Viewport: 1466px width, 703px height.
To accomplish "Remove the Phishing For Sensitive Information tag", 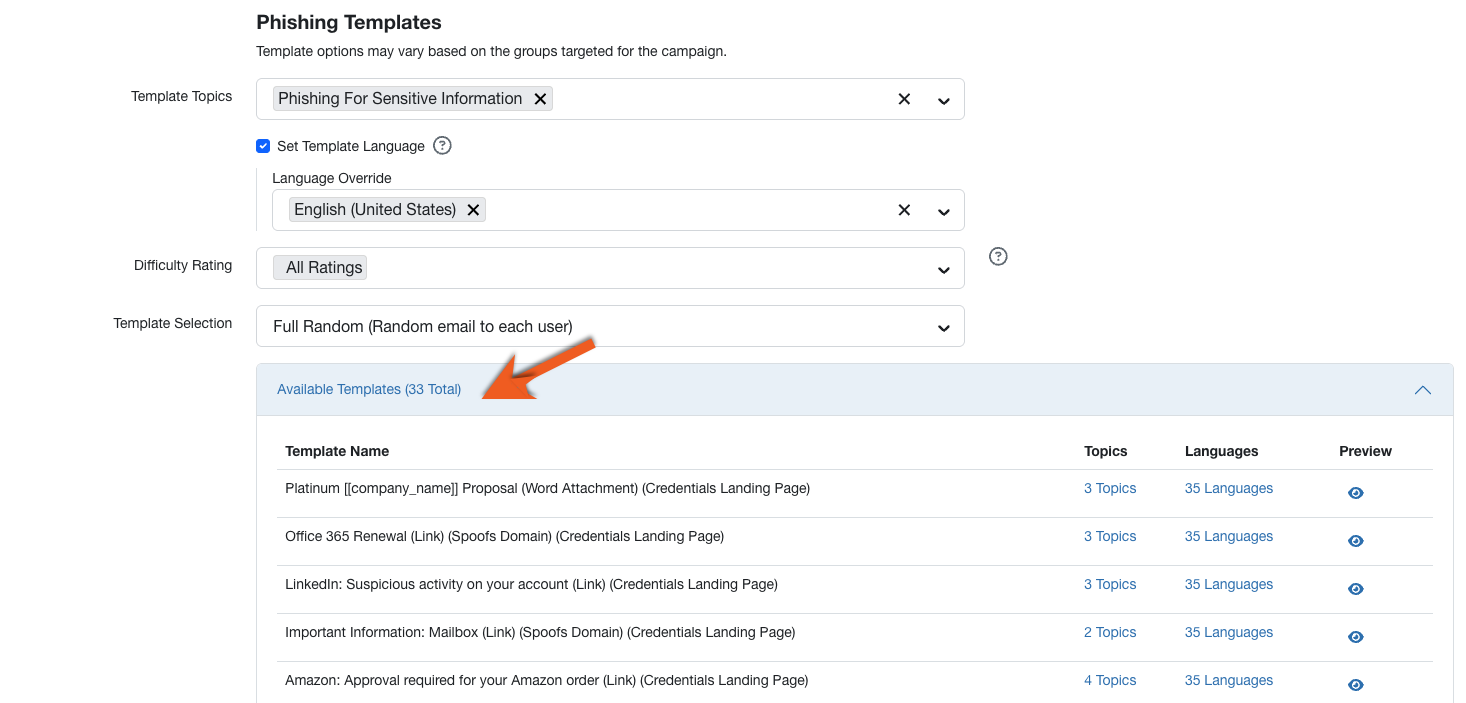I will [x=540, y=98].
